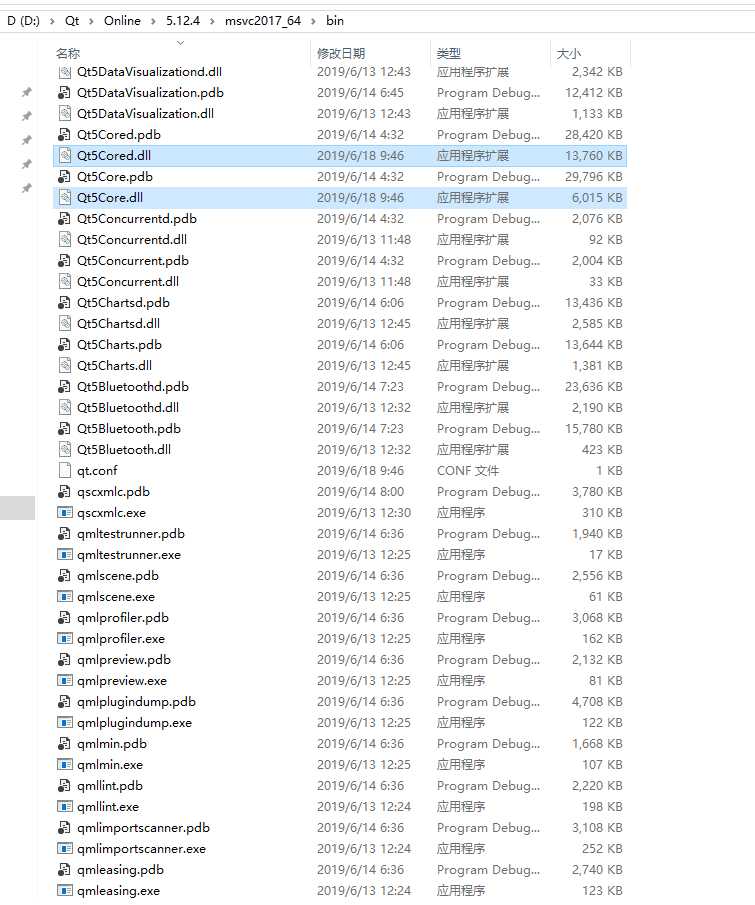Open chevron dropdown after Qt in path
This screenshot has width=755, height=905.
point(91,21)
